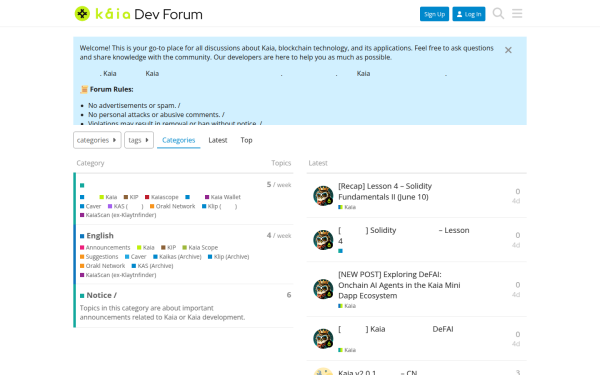Click the '5 / week' topic count
The height and width of the screenshot is (375, 600).
[x=279, y=184]
